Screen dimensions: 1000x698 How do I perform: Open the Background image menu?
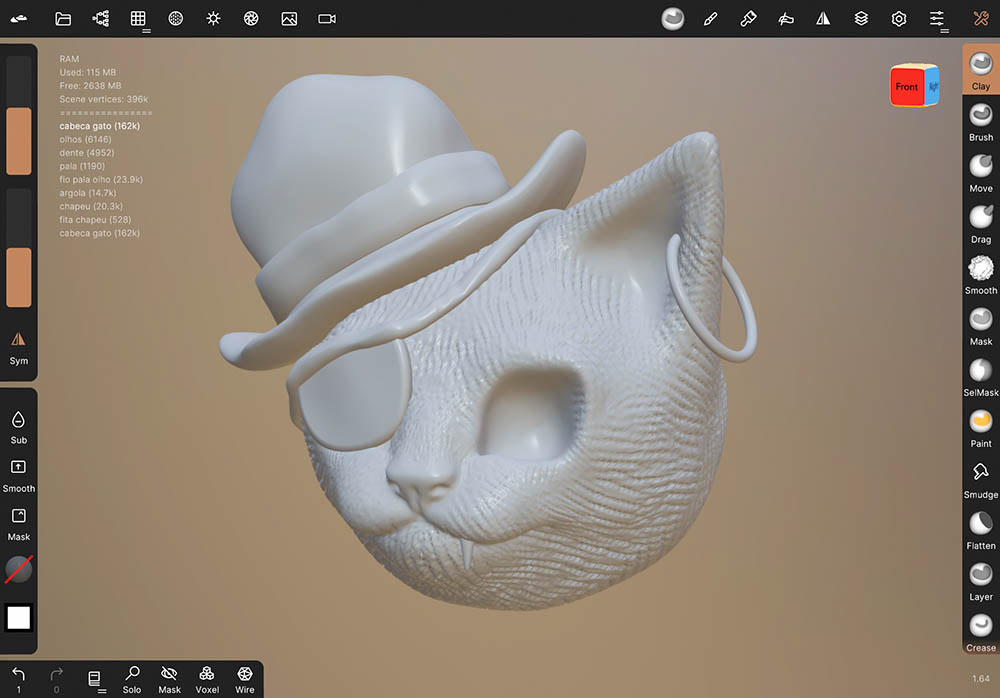click(x=289, y=19)
